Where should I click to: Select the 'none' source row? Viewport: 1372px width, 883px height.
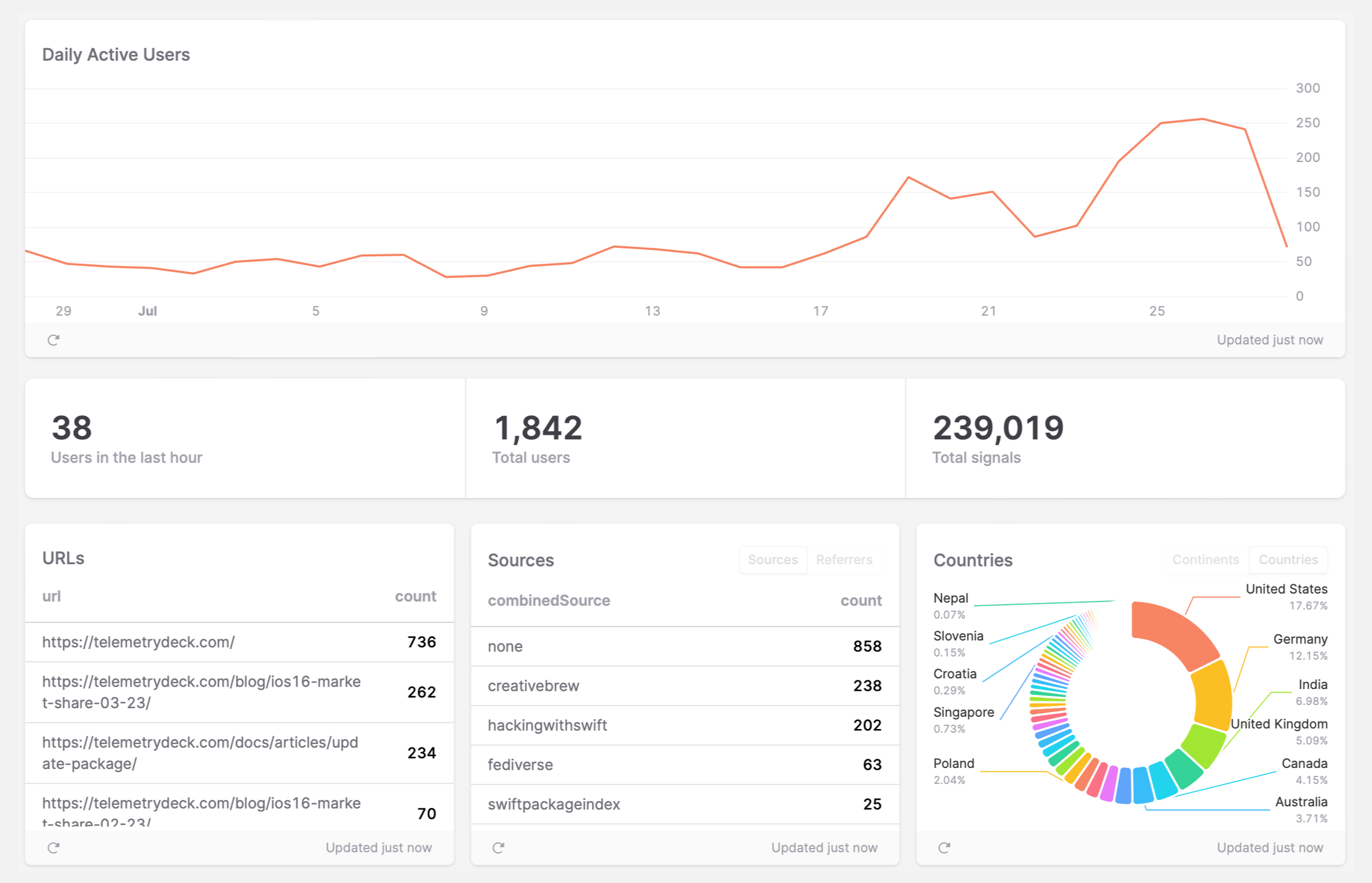(685, 647)
